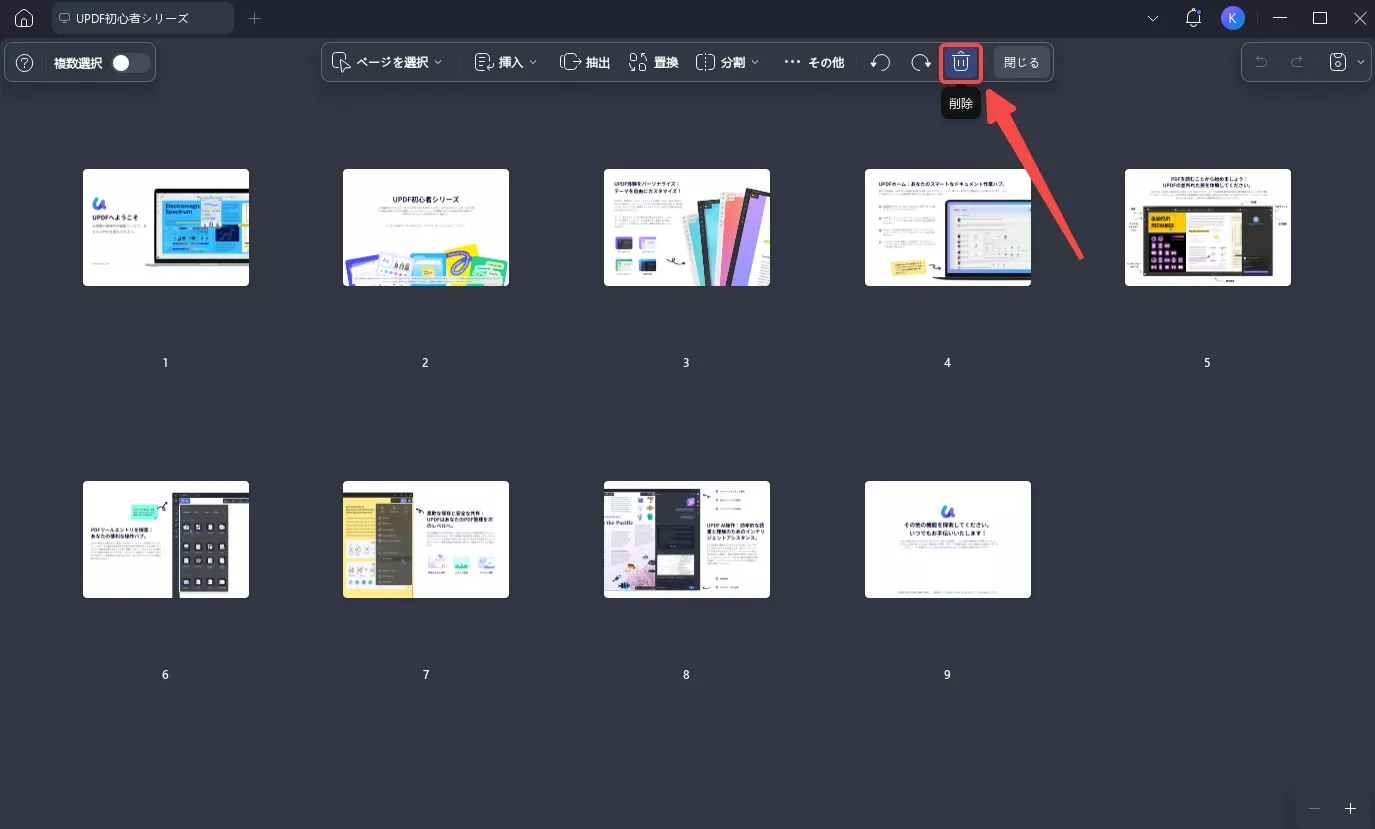
Task: Expand the tab list chevron in the title bar
Action: 1153,18
